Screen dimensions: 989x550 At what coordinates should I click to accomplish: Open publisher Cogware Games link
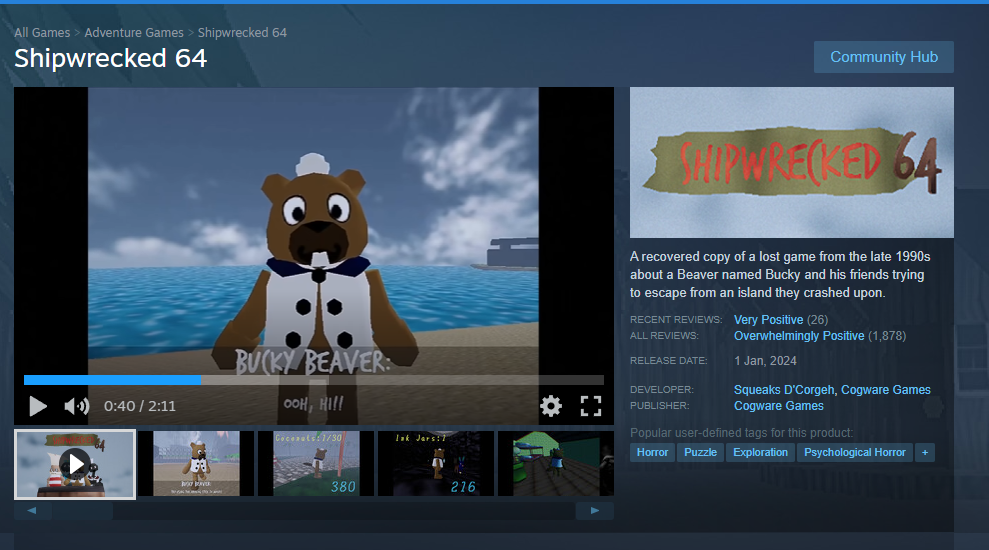pyautogui.click(x=778, y=406)
